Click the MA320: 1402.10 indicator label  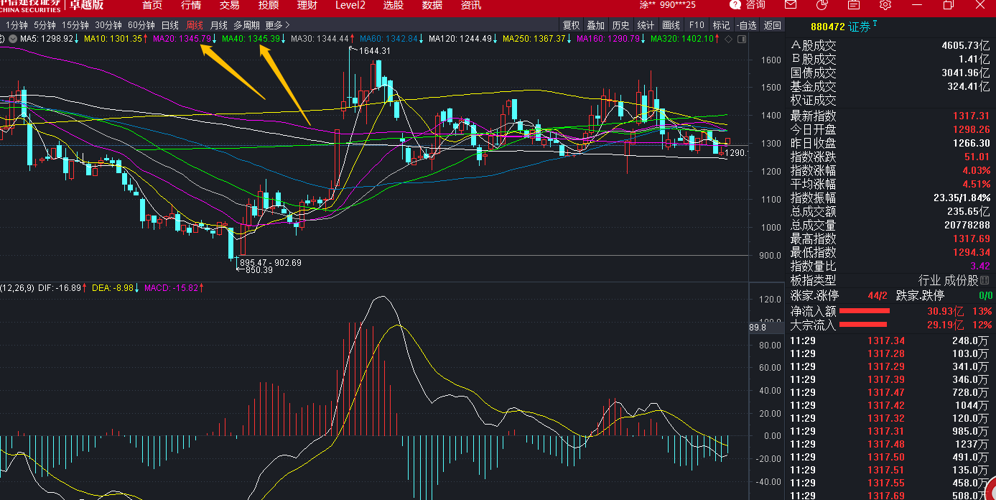(685, 39)
